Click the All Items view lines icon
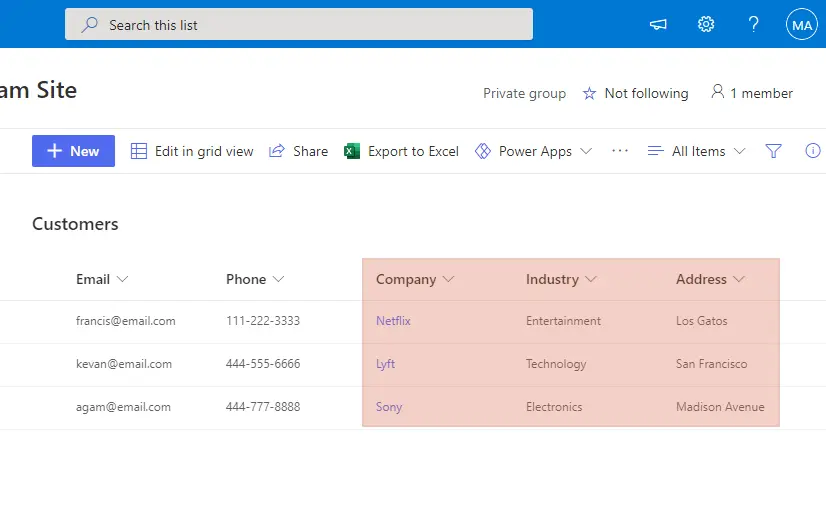Image resolution: width=826 pixels, height=515 pixels. pyautogui.click(x=655, y=151)
